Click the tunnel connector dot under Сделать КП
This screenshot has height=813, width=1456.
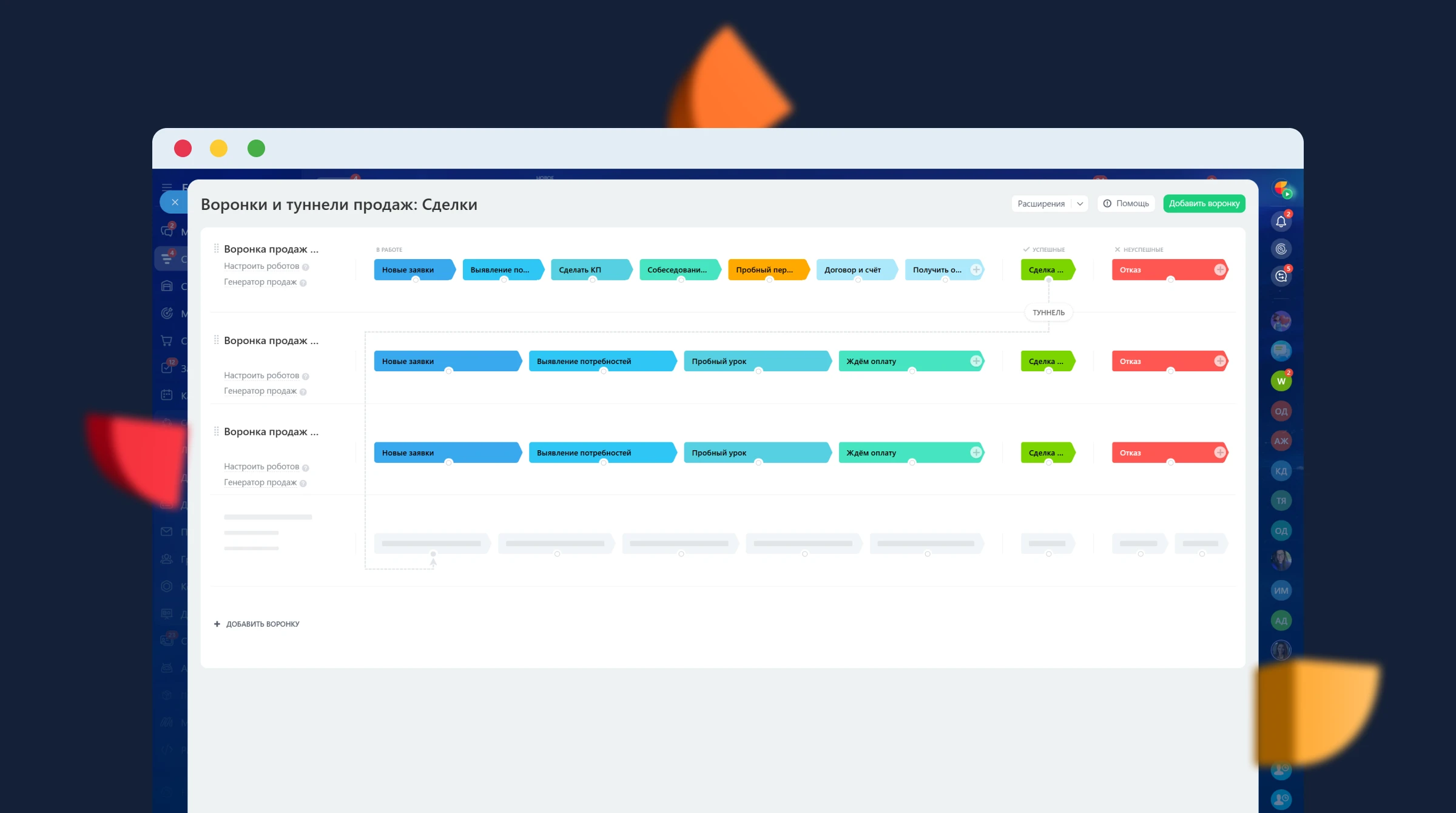[592, 280]
